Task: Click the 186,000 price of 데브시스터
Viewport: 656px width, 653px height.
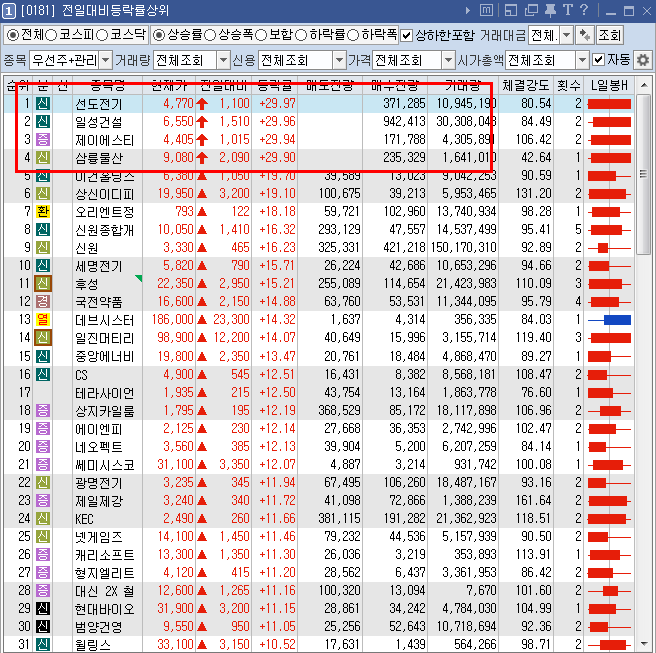Action: click(172, 320)
